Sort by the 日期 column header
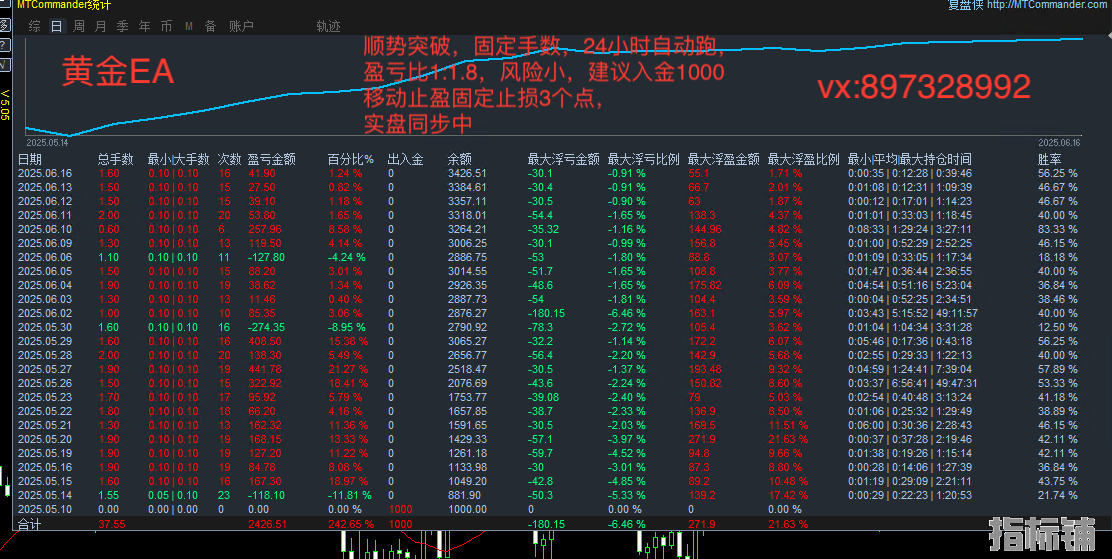The image size is (1112, 559). point(30,159)
